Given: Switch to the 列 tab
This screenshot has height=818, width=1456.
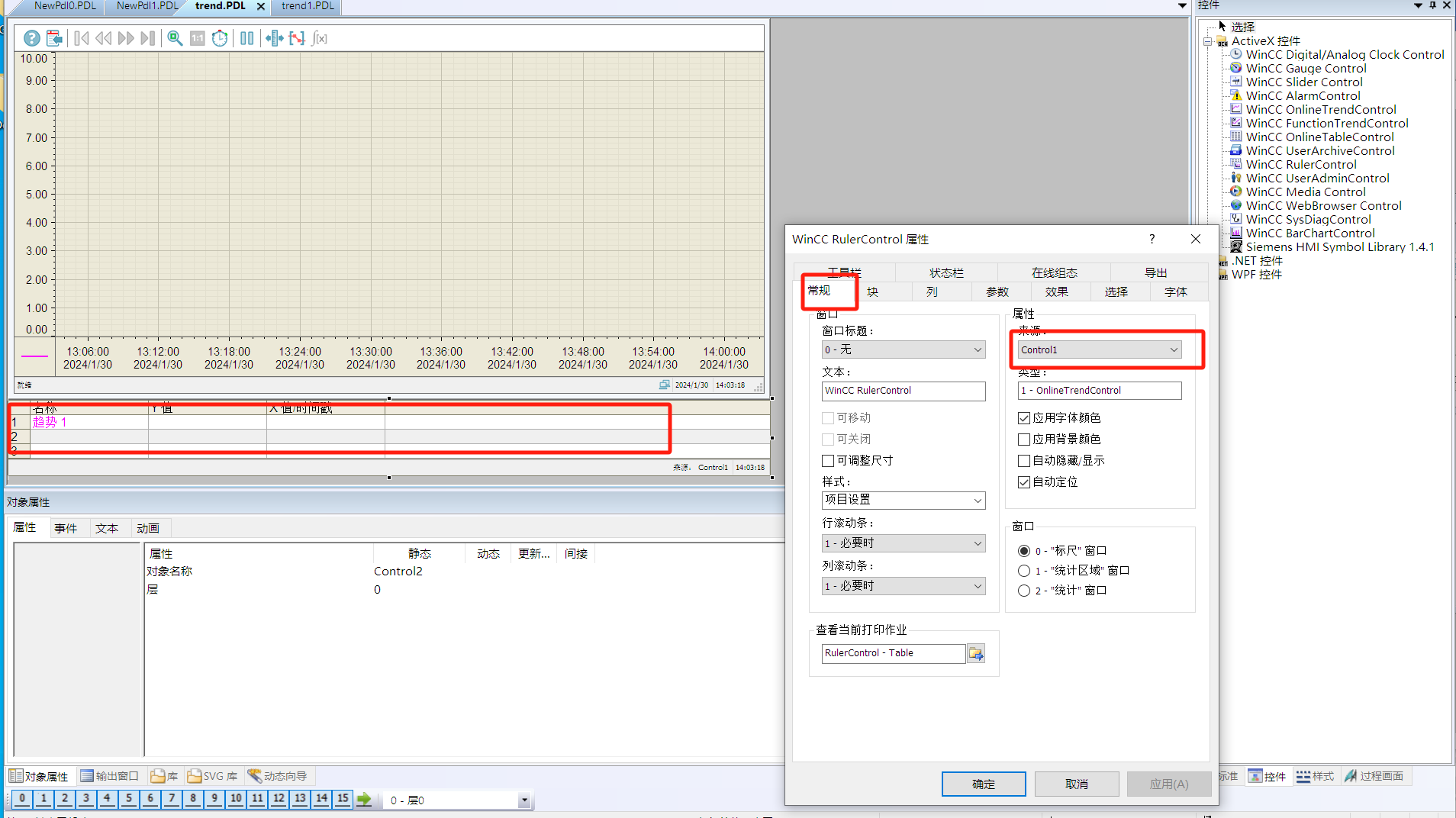Looking at the screenshot, I should coord(932,292).
